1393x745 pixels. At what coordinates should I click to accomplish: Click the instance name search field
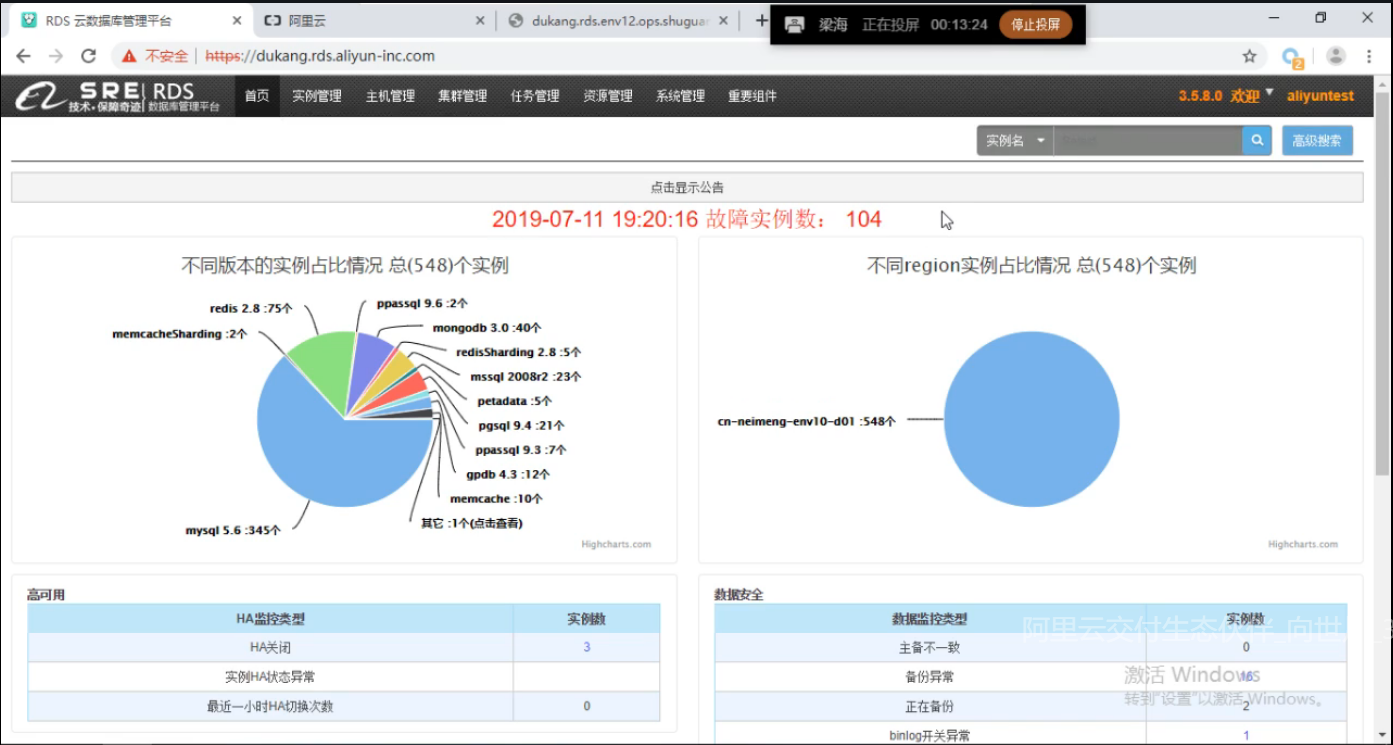click(x=1148, y=141)
